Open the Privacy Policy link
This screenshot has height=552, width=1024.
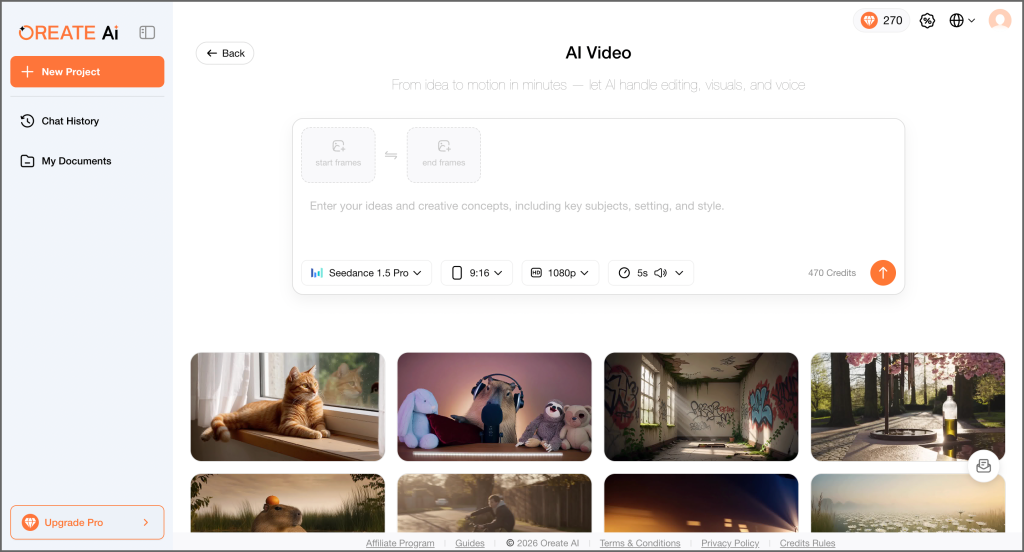(x=730, y=544)
